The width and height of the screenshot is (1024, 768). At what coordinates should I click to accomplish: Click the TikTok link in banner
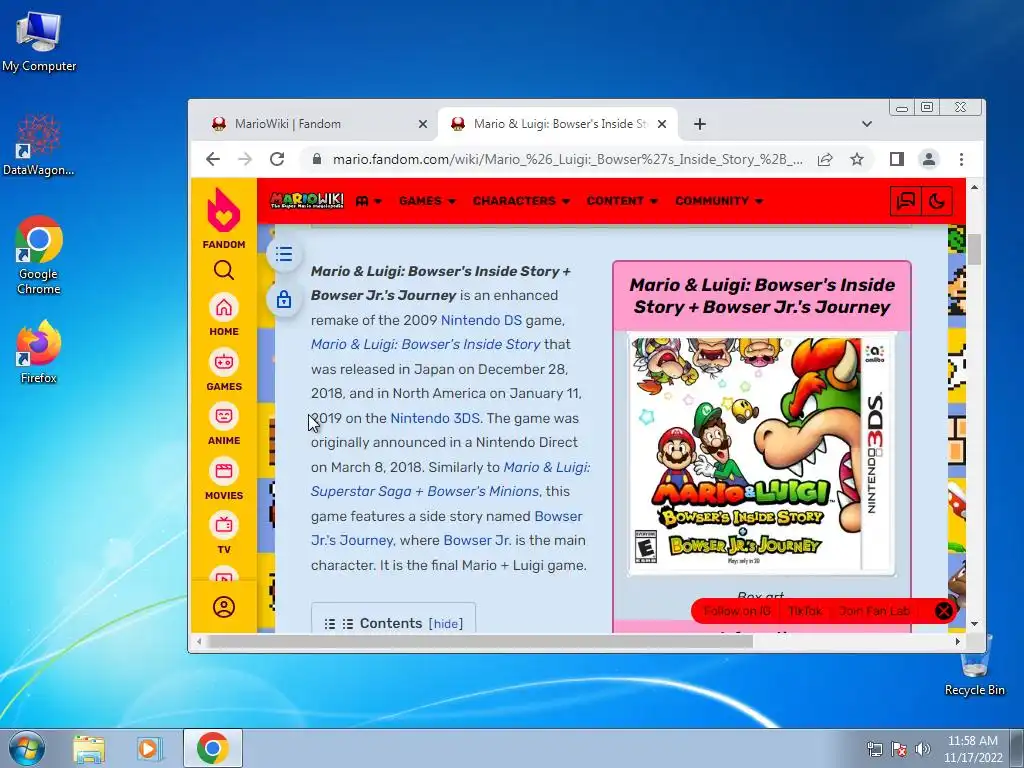(805, 611)
